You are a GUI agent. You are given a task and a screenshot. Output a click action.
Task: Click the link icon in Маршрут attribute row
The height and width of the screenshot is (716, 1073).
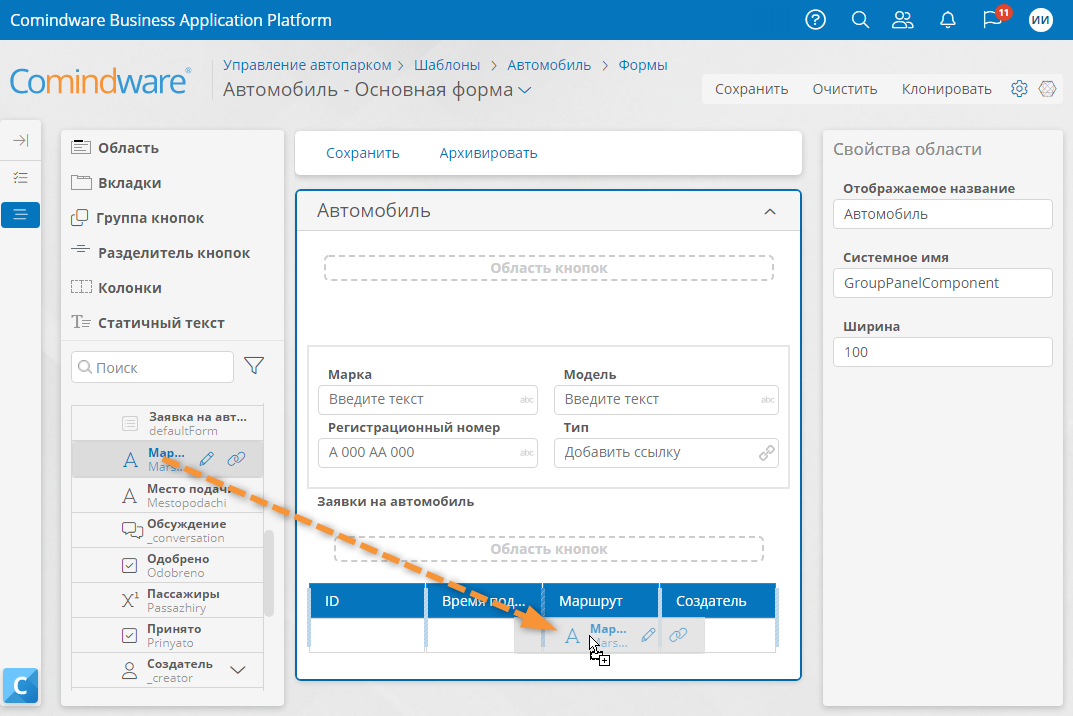point(236,459)
